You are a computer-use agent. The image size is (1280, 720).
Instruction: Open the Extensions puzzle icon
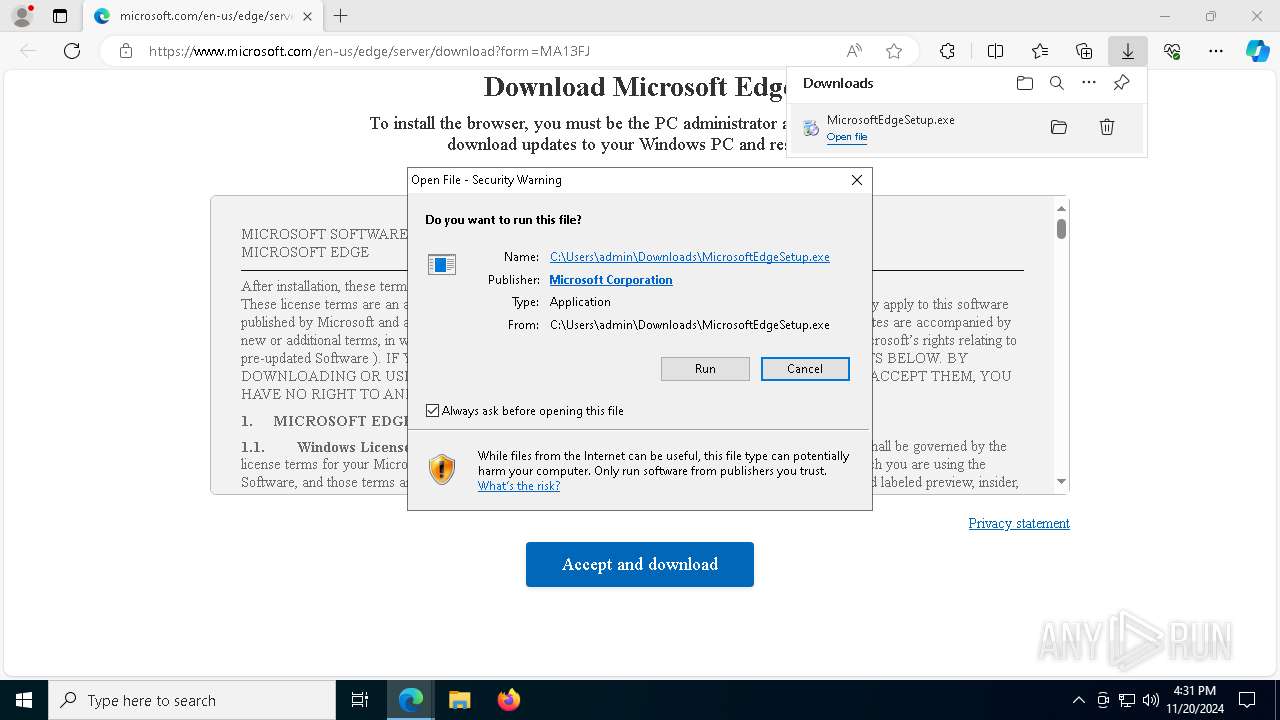coord(947,51)
